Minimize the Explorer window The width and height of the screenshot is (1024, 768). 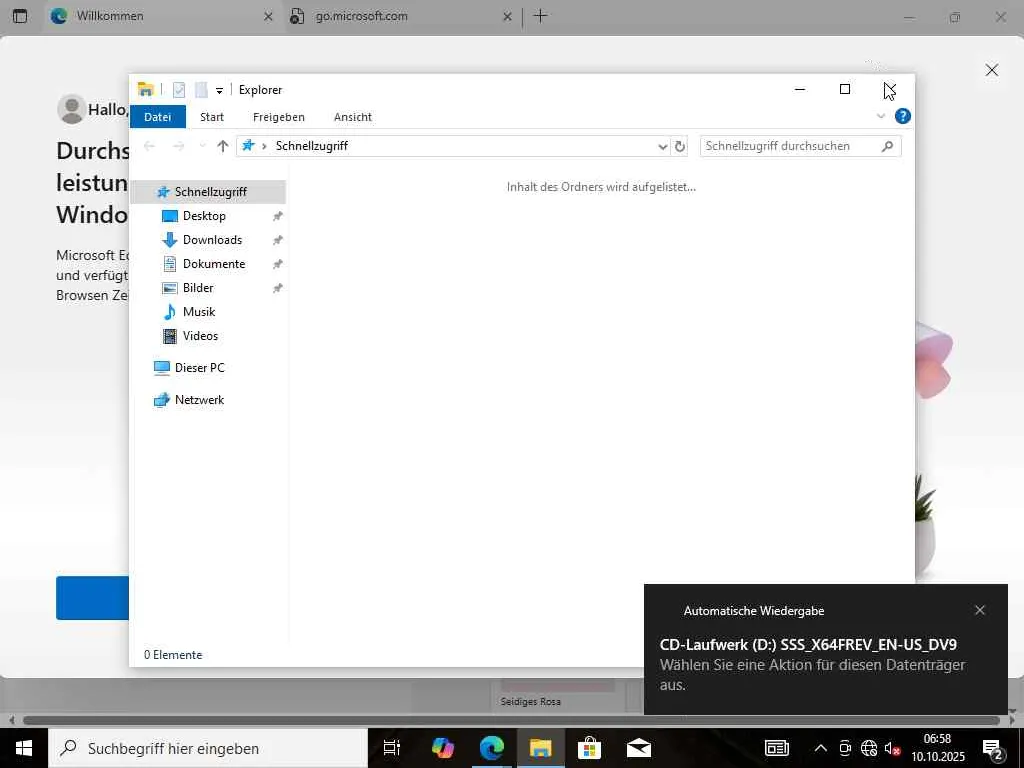pos(800,89)
